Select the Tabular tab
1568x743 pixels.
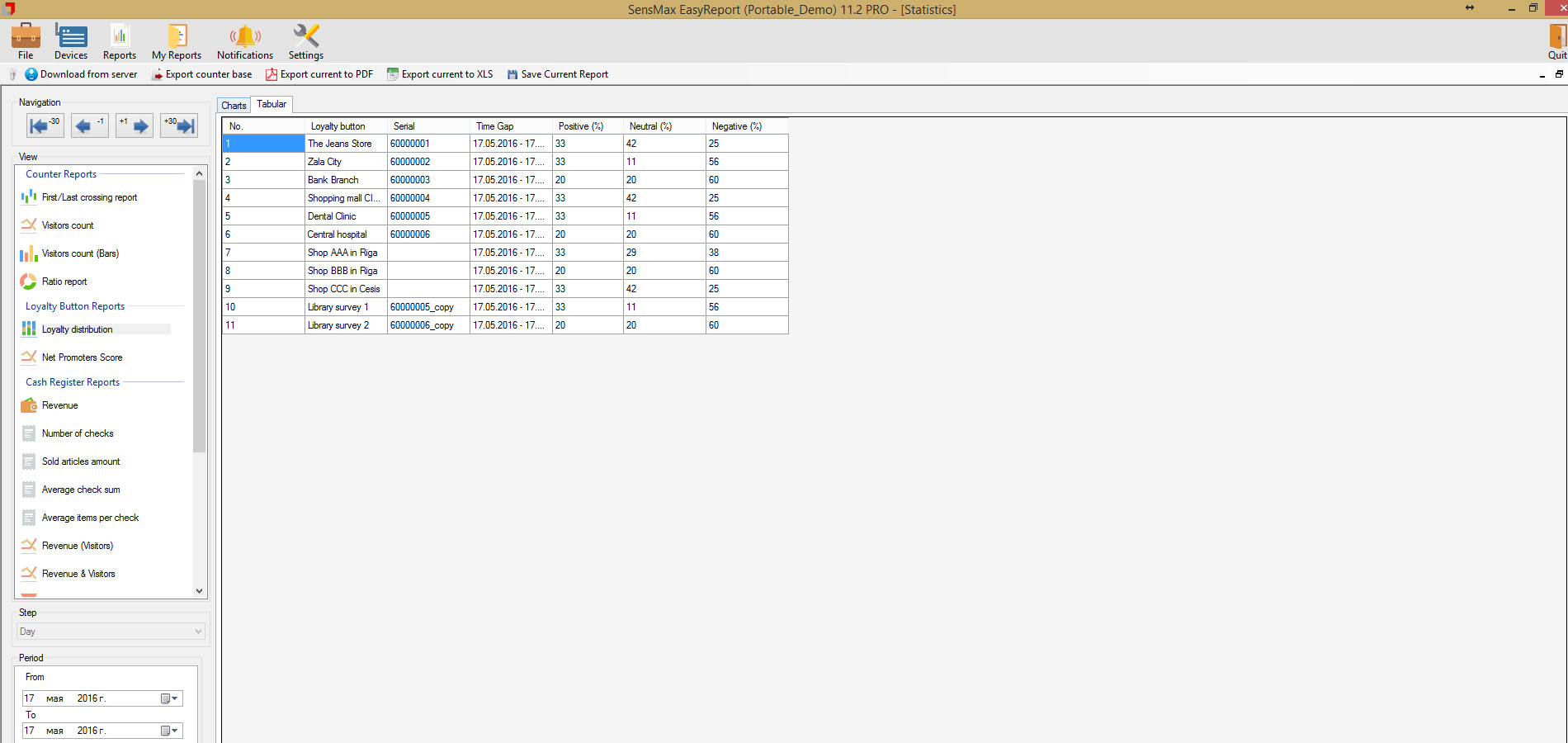pos(272,104)
